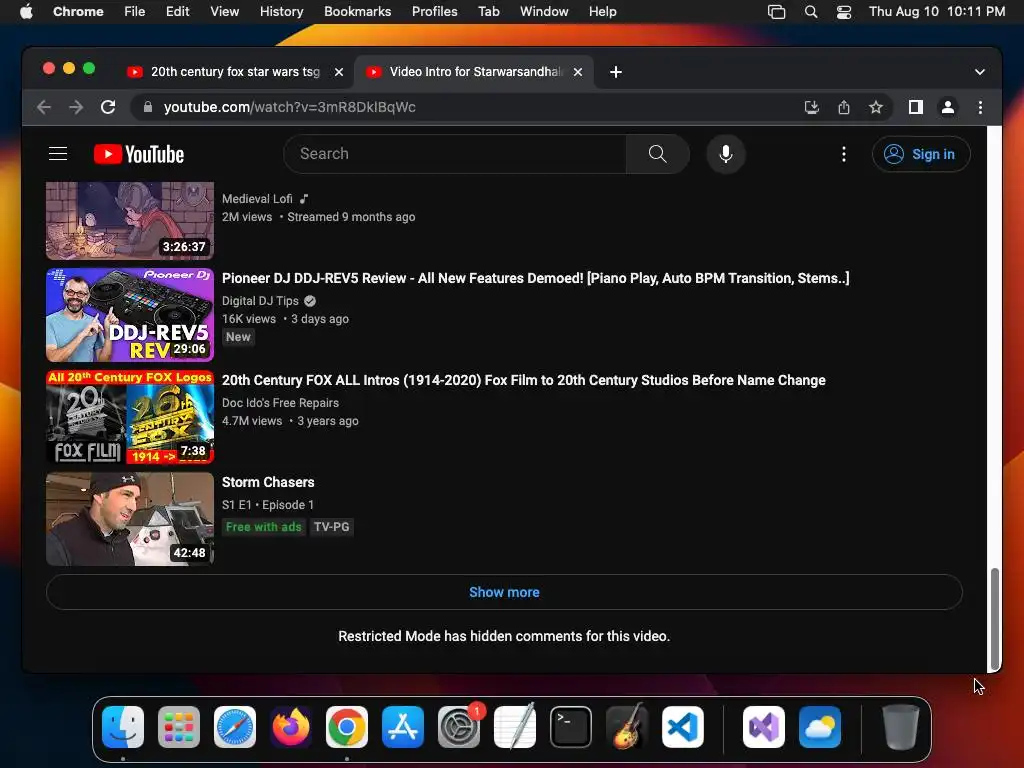
Task: Visit Doc Ido's Free Repairs channel
Action: (x=280, y=403)
